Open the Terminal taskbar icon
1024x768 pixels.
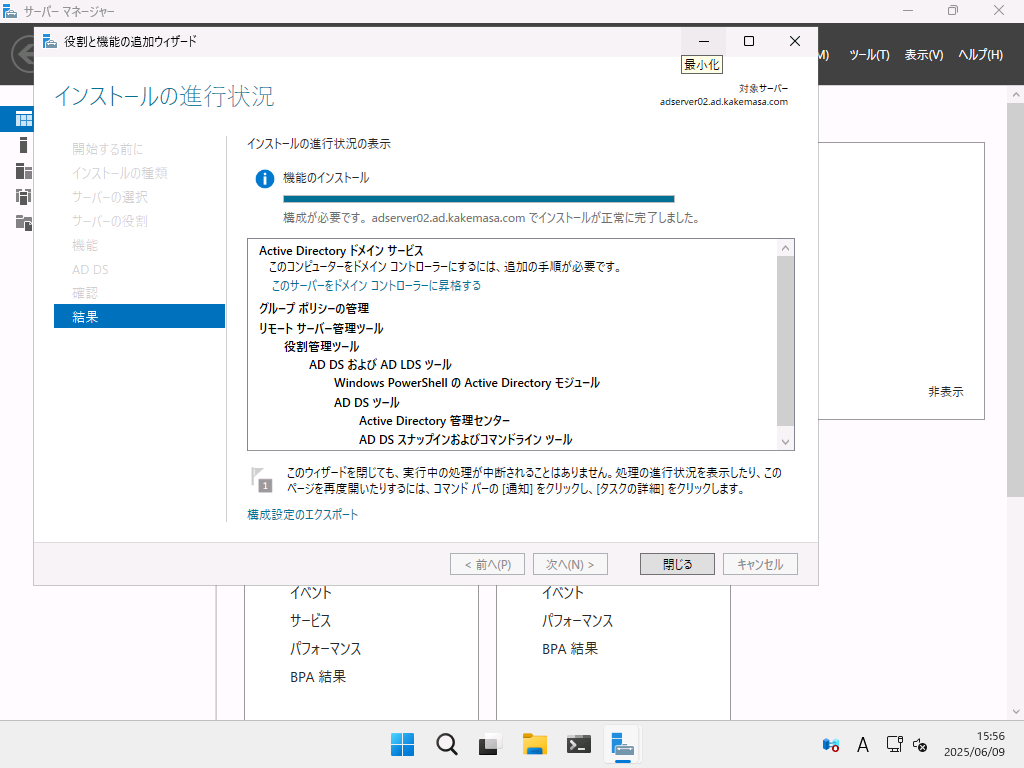tap(579, 744)
